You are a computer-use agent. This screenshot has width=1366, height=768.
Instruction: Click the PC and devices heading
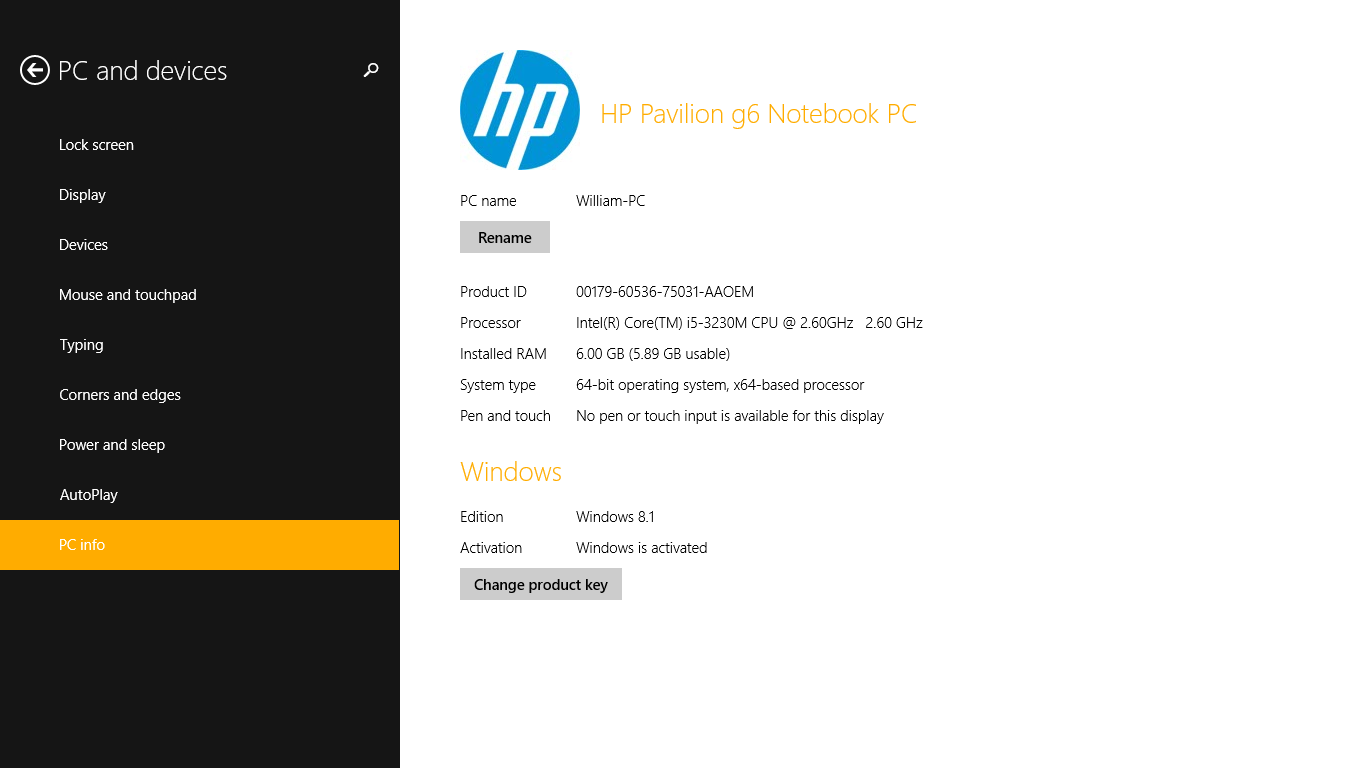[142, 71]
